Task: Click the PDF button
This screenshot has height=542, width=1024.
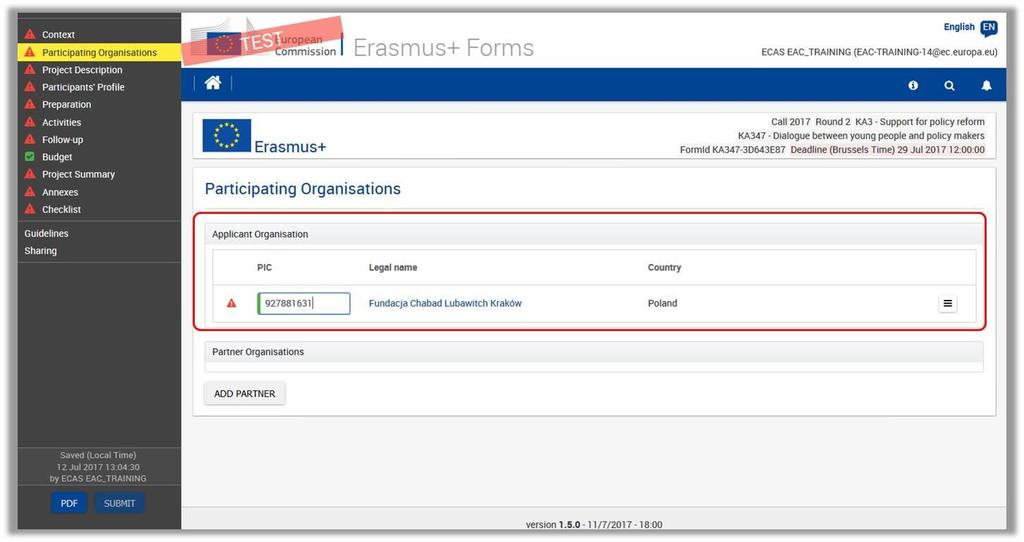Action: tap(69, 503)
